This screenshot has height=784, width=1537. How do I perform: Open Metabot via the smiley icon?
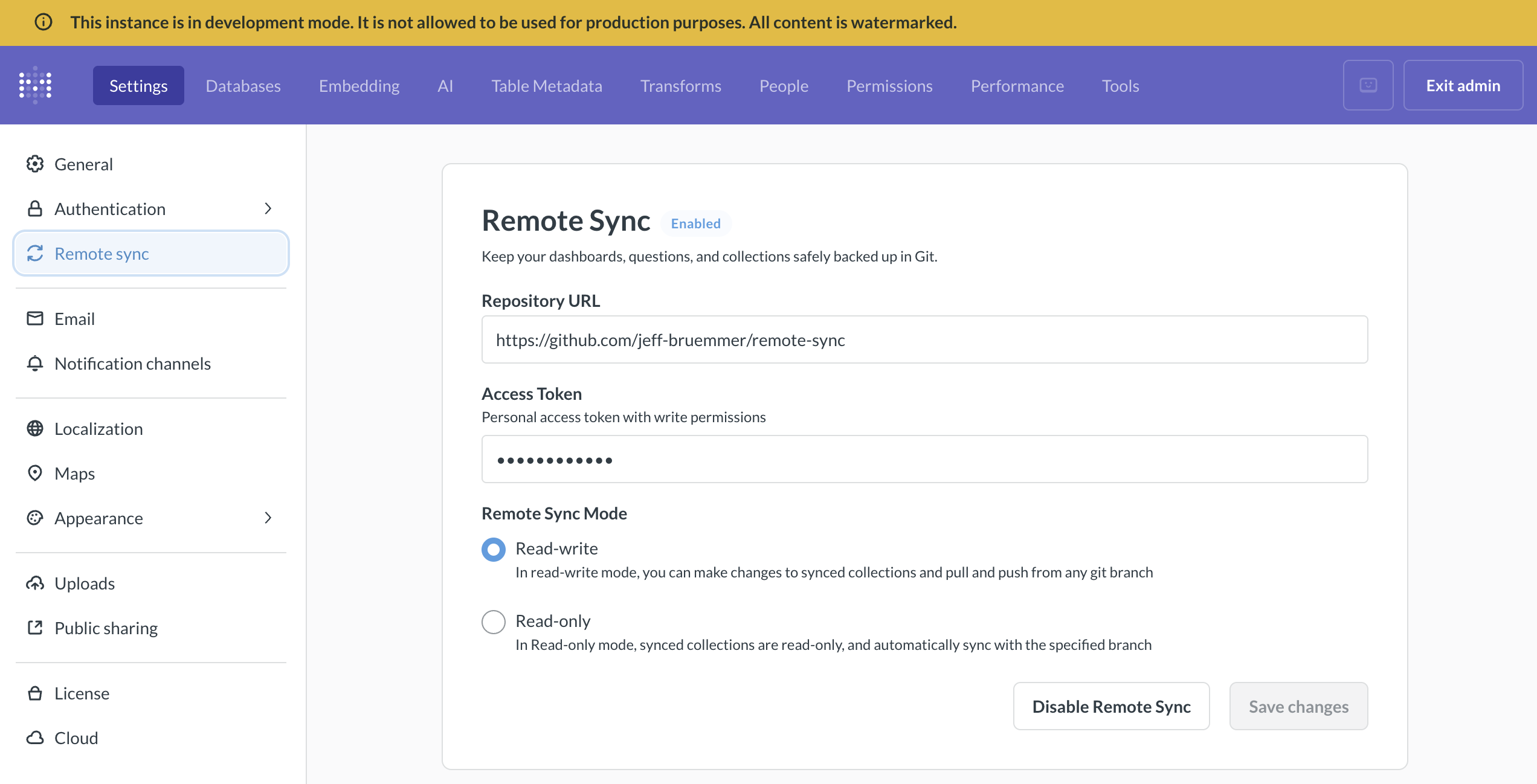(1368, 85)
